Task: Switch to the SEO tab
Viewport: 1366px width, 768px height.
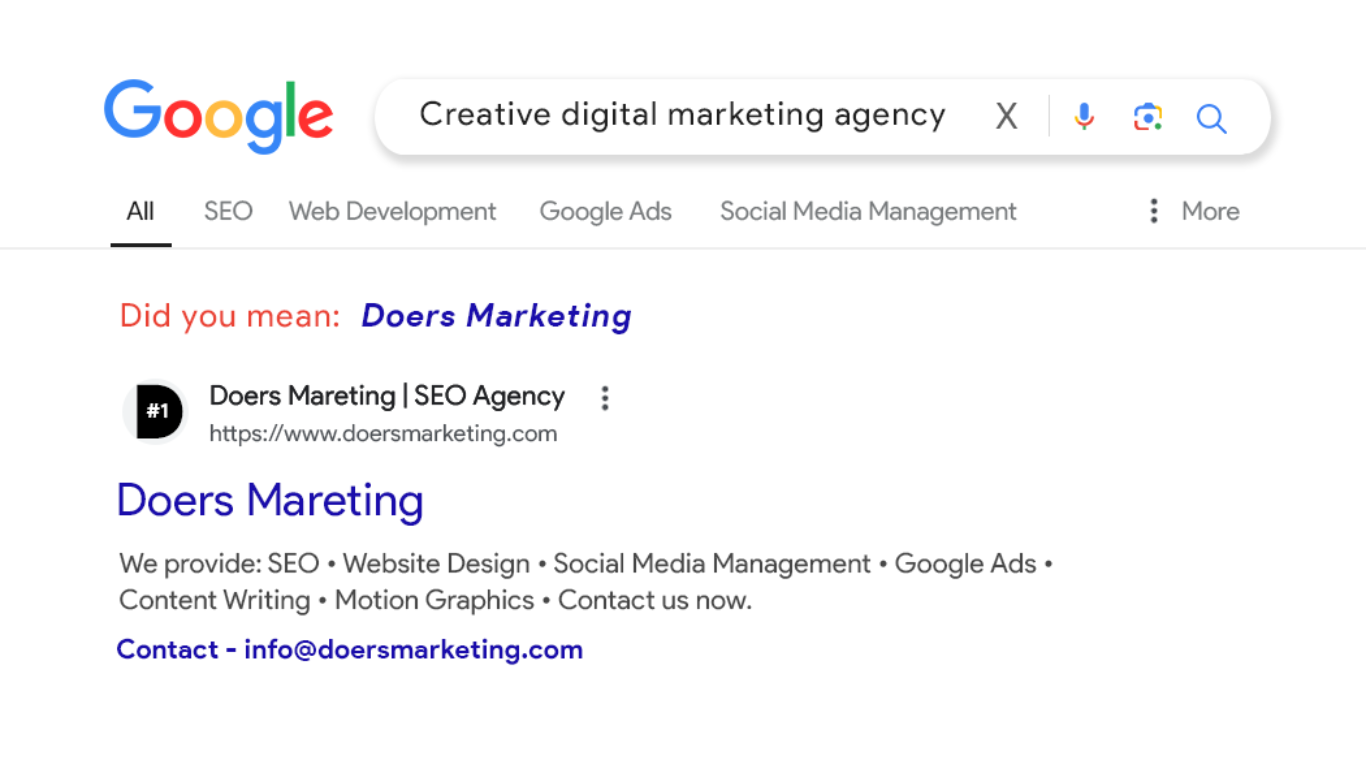Action: tap(228, 211)
